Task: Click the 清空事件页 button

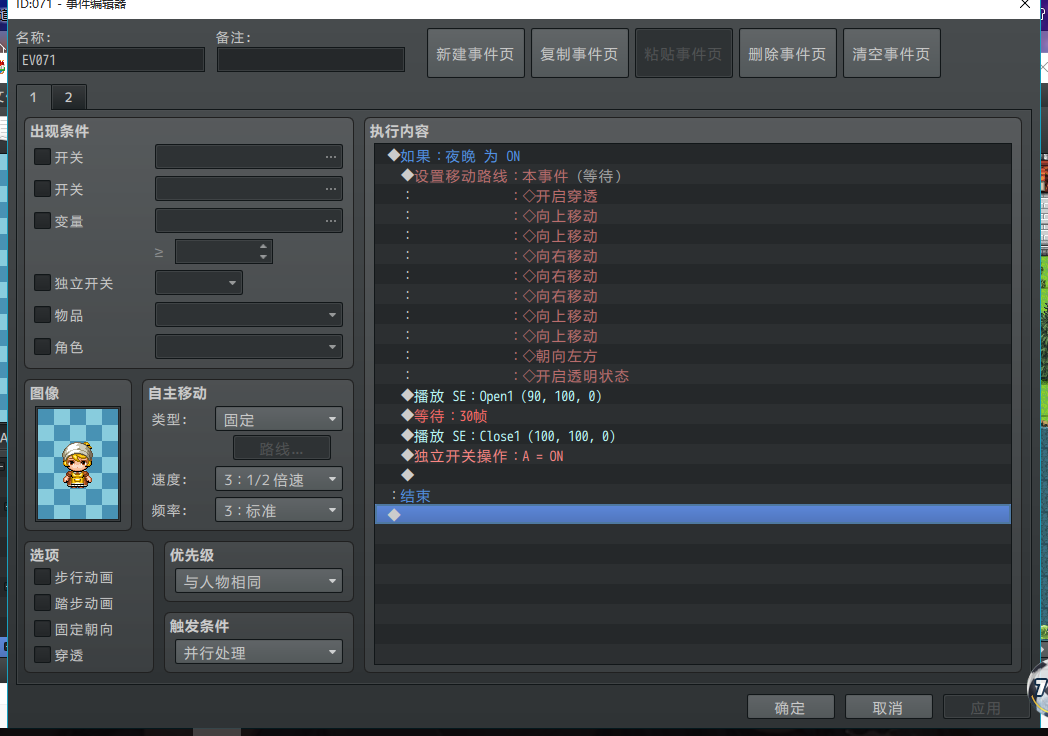Action: pos(892,53)
